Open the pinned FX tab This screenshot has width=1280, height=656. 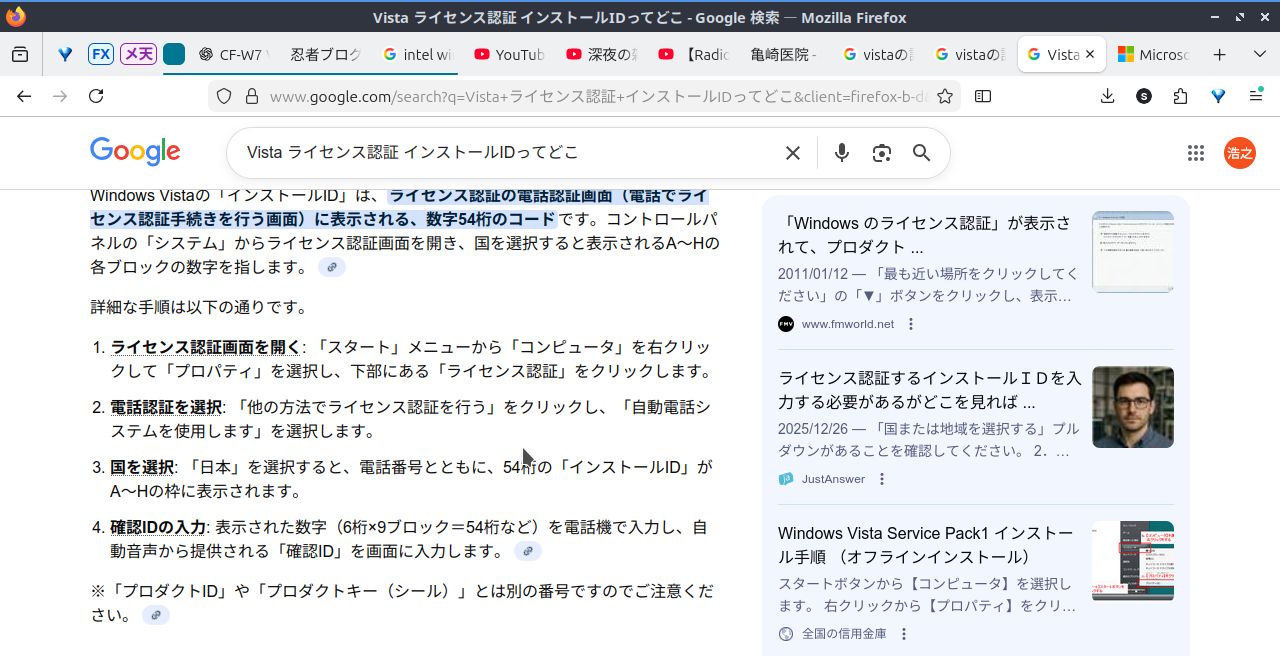(100, 55)
